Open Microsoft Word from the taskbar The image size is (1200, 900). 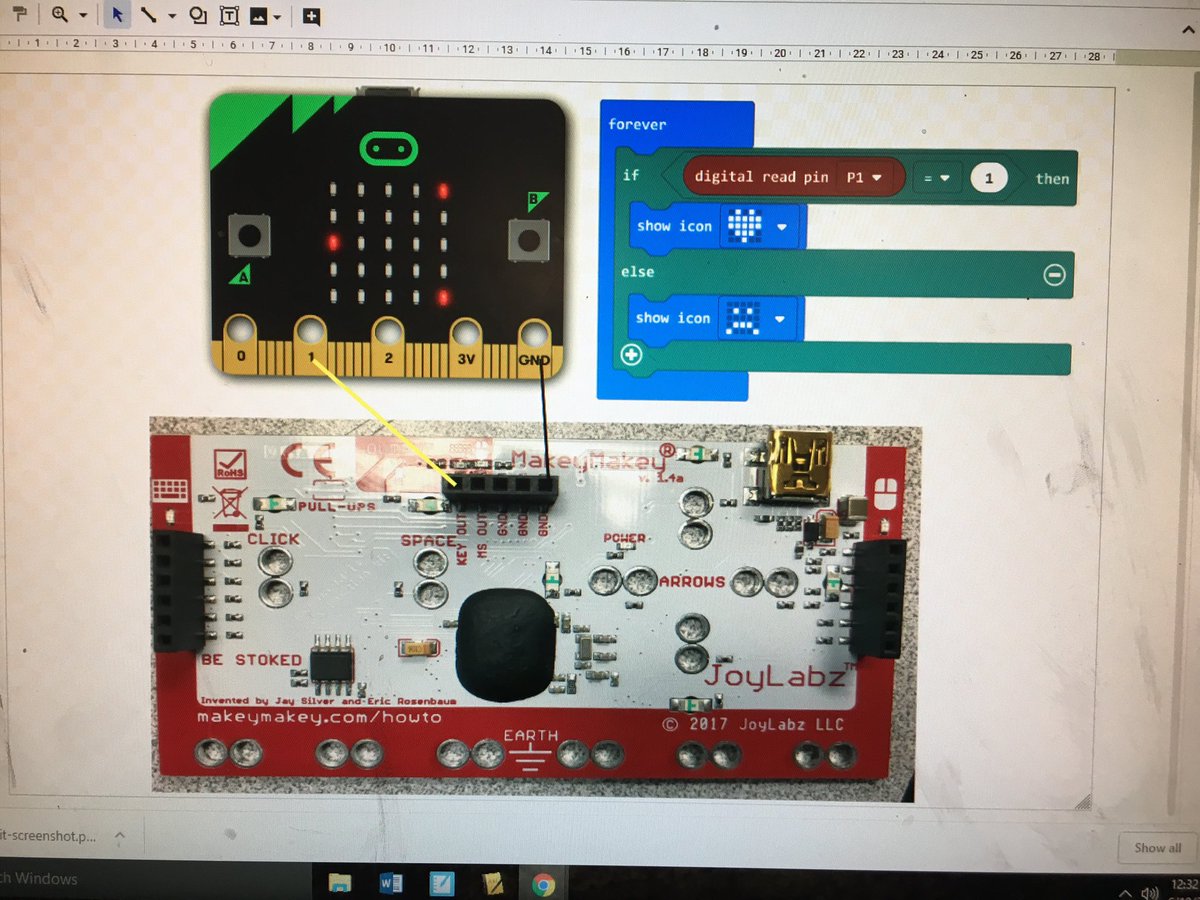click(391, 882)
